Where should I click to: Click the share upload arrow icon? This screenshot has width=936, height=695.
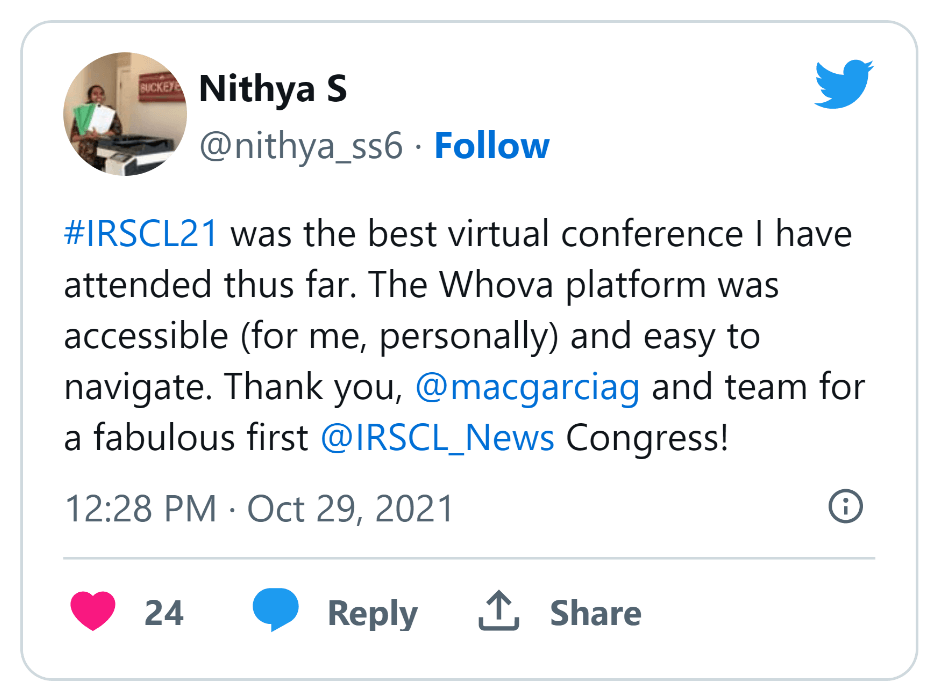(x=499, y=610)
